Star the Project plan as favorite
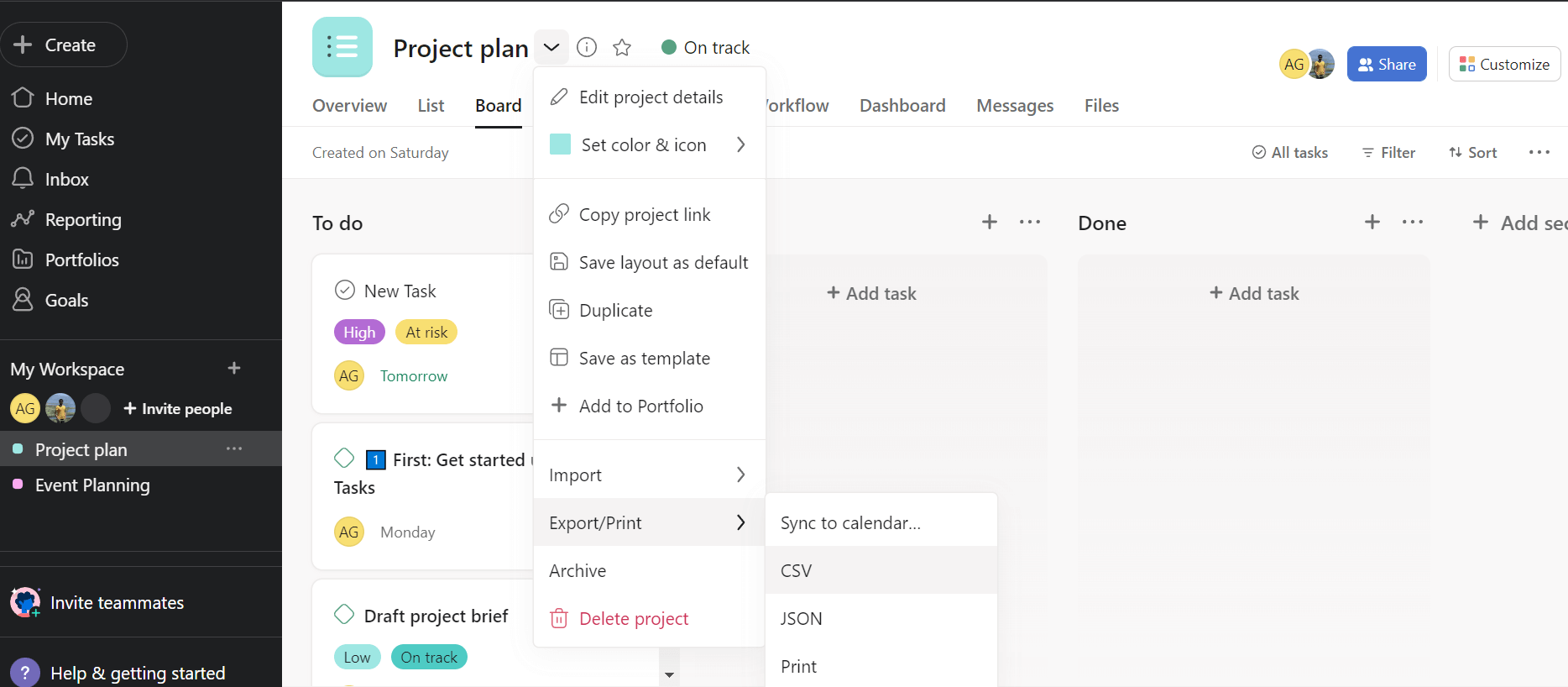The image size is (1568, 687). (x=622, y=47)
